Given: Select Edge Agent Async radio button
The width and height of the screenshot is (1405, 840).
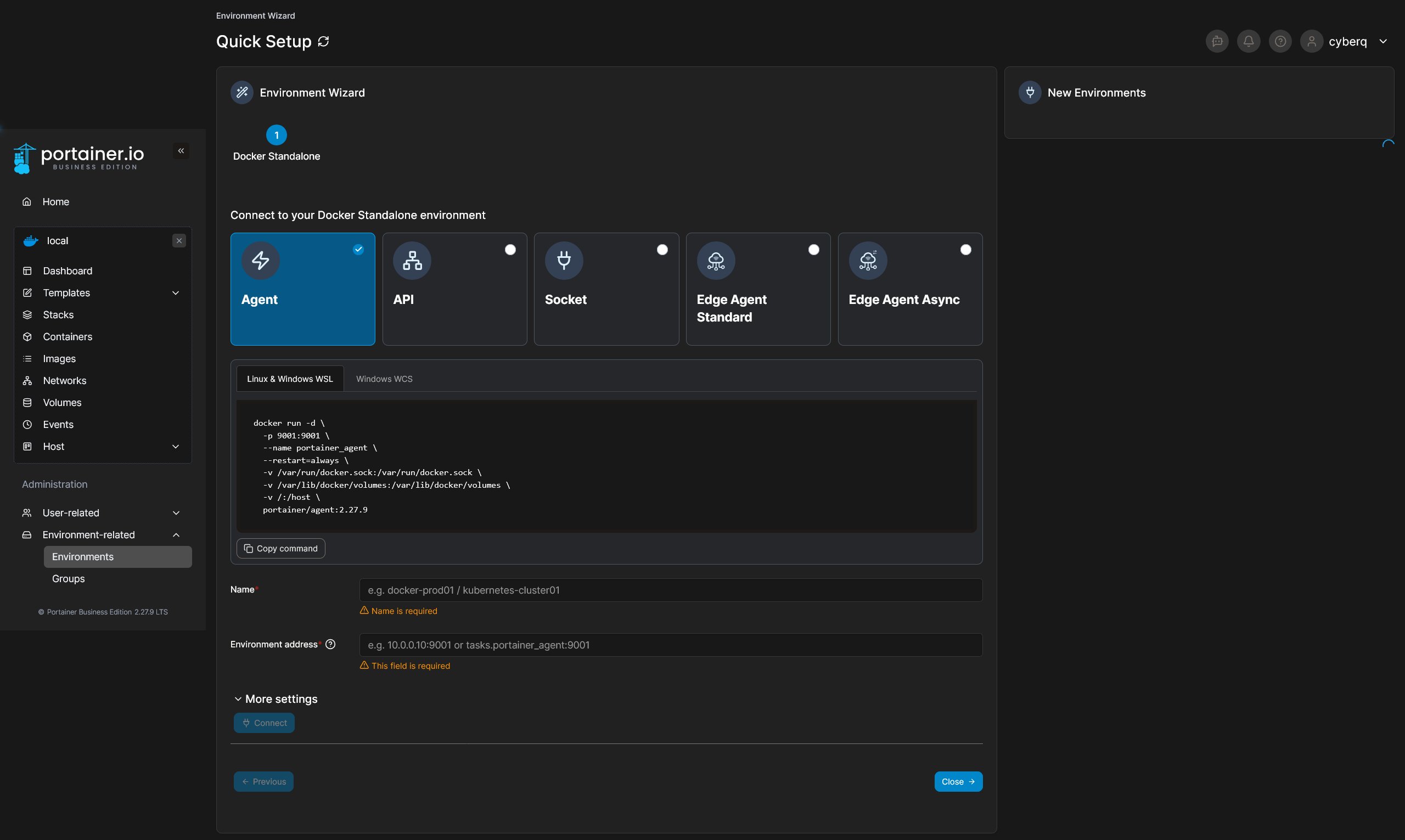Looking at the screenshot, I should [966, 250].
